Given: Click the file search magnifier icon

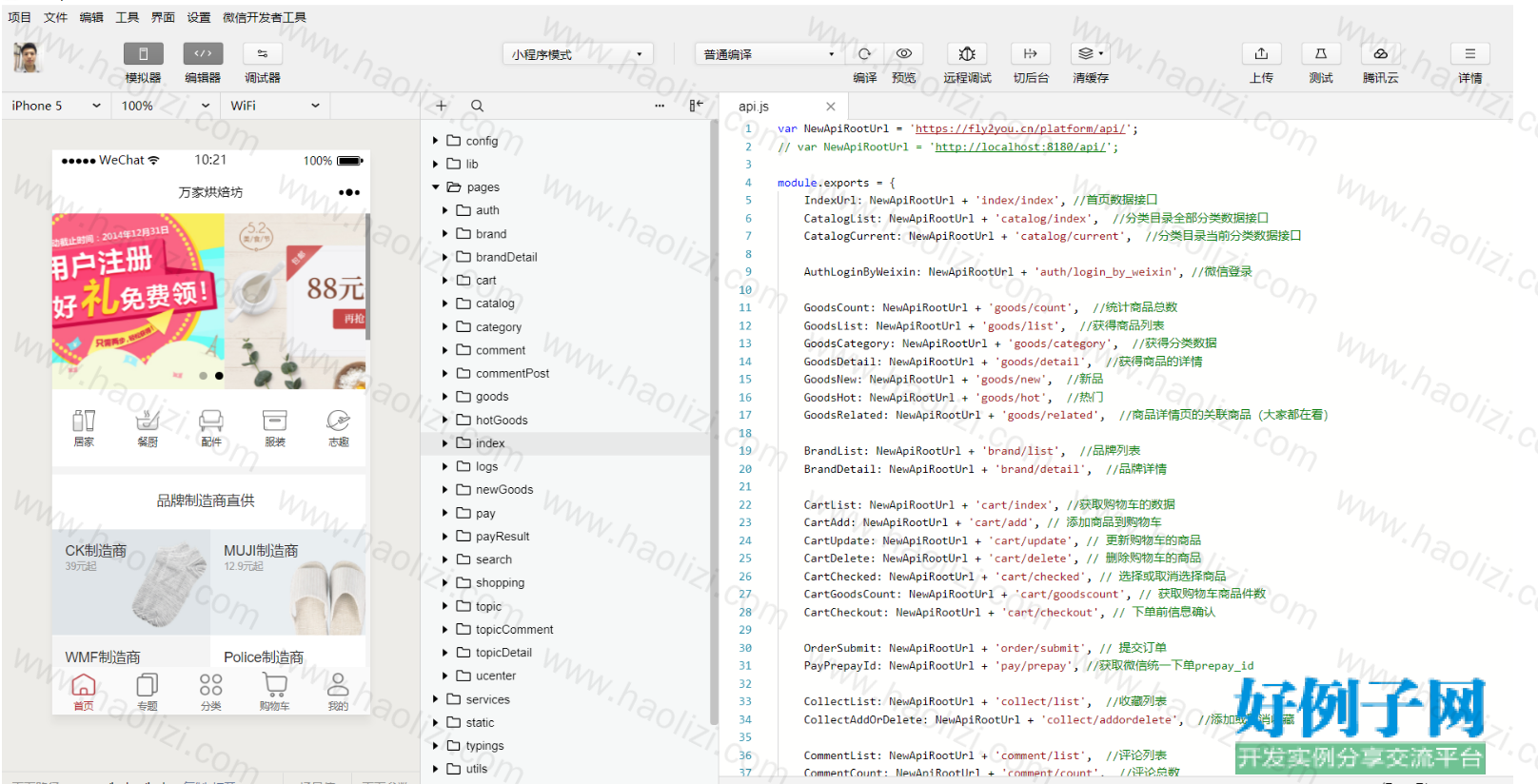Looking at the screenshot, I should 478,106.
